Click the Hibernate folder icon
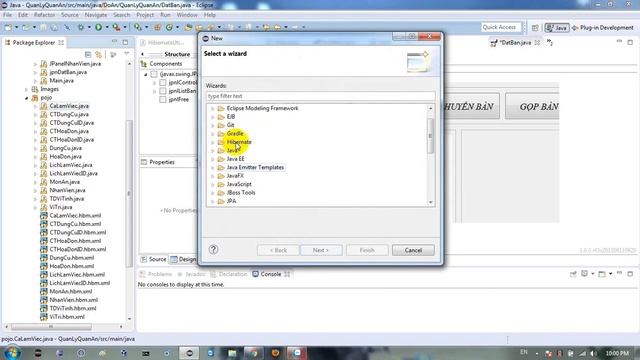The width and height of the screenshot is (640, 360). tap(221, 142)
